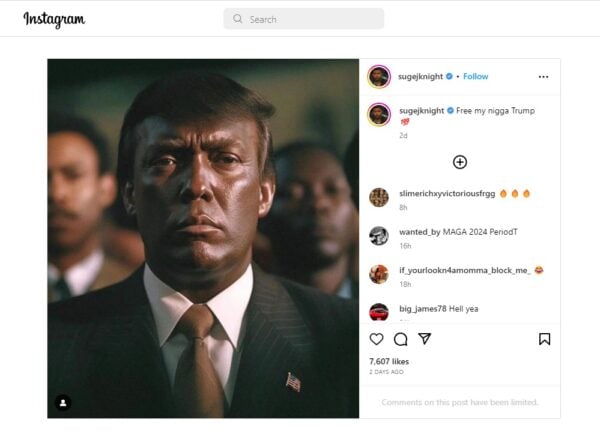Viewport: 600px width, 440px height.
Task: Open slimerichxyvictoriousfrgg commenter profile
Action: click(x=447, y=194)
